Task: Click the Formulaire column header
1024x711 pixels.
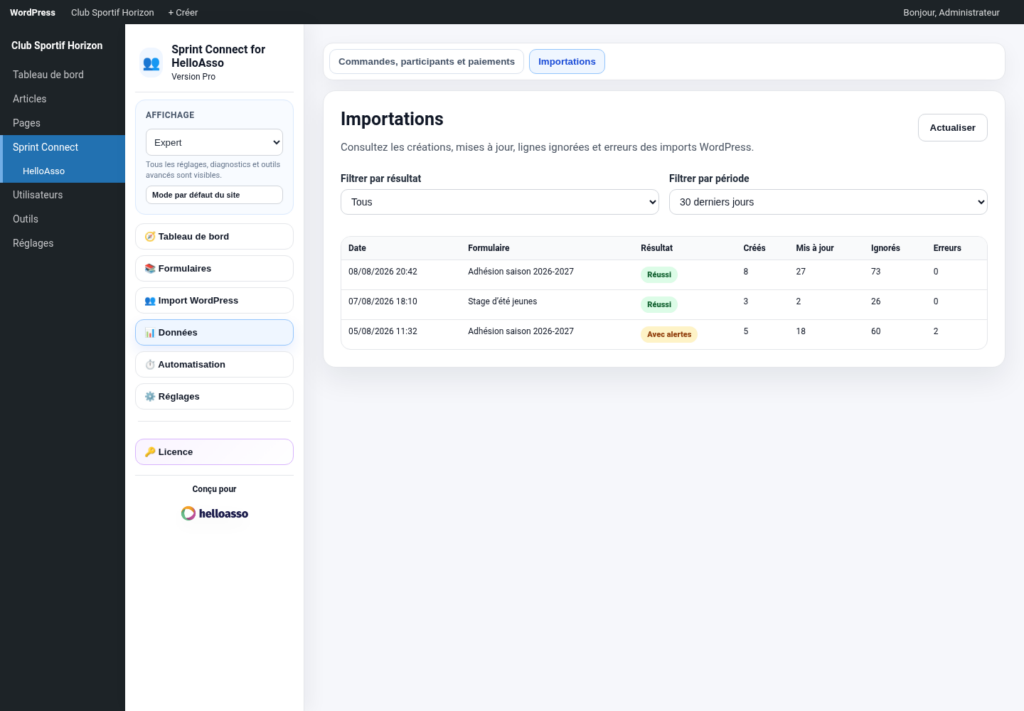Action: [488, 248]
